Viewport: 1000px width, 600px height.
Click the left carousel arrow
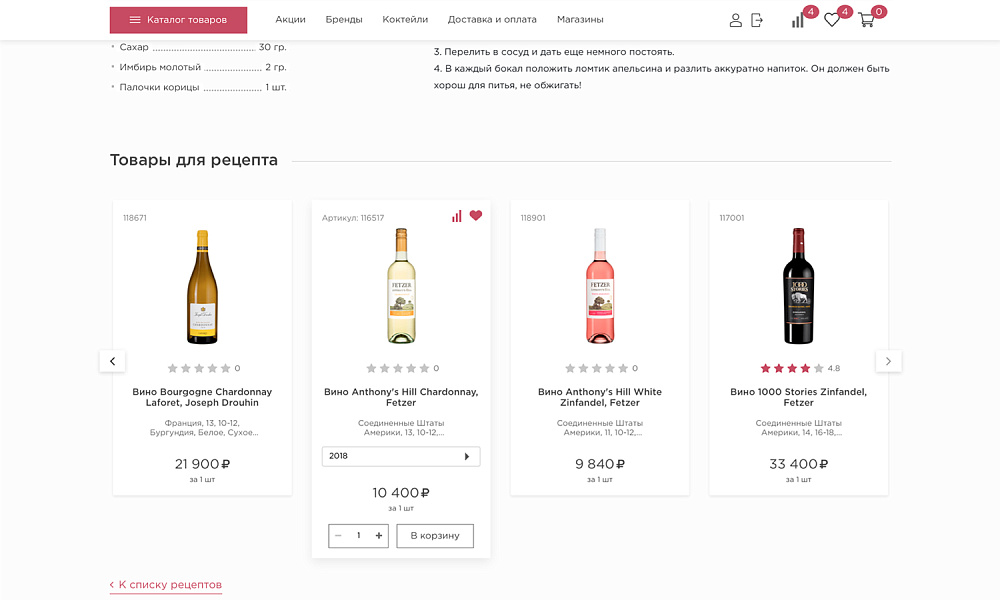click(112, 360)
